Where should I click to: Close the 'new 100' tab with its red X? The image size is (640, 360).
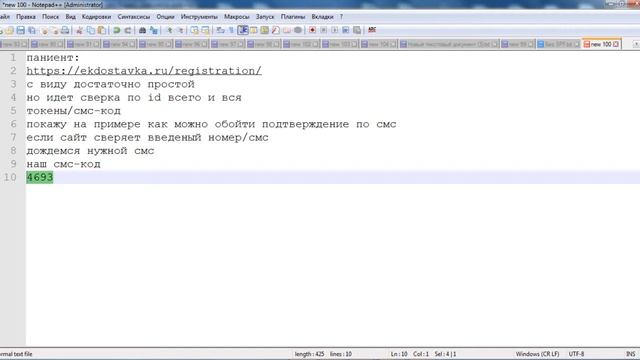pyautogui.click(x=616, y=44)
